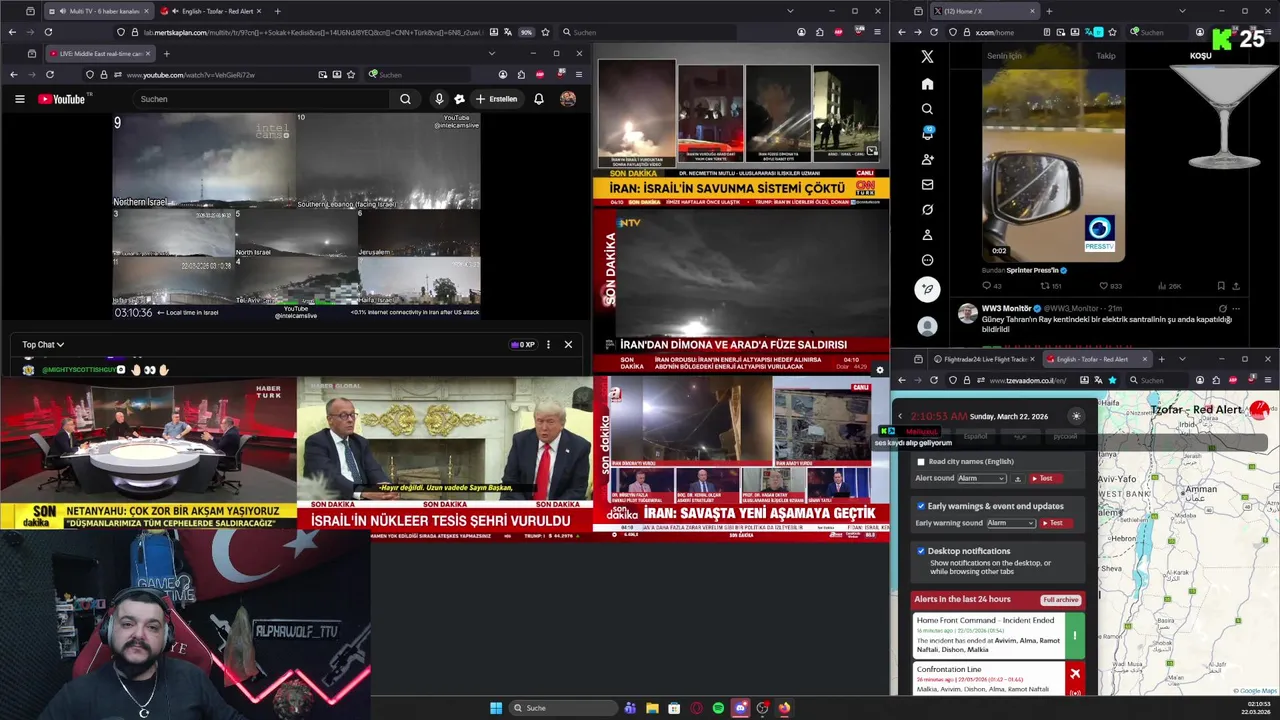Open Confrontation Line alert entry
Screen dimensions: 1280x720
[999, 679]
